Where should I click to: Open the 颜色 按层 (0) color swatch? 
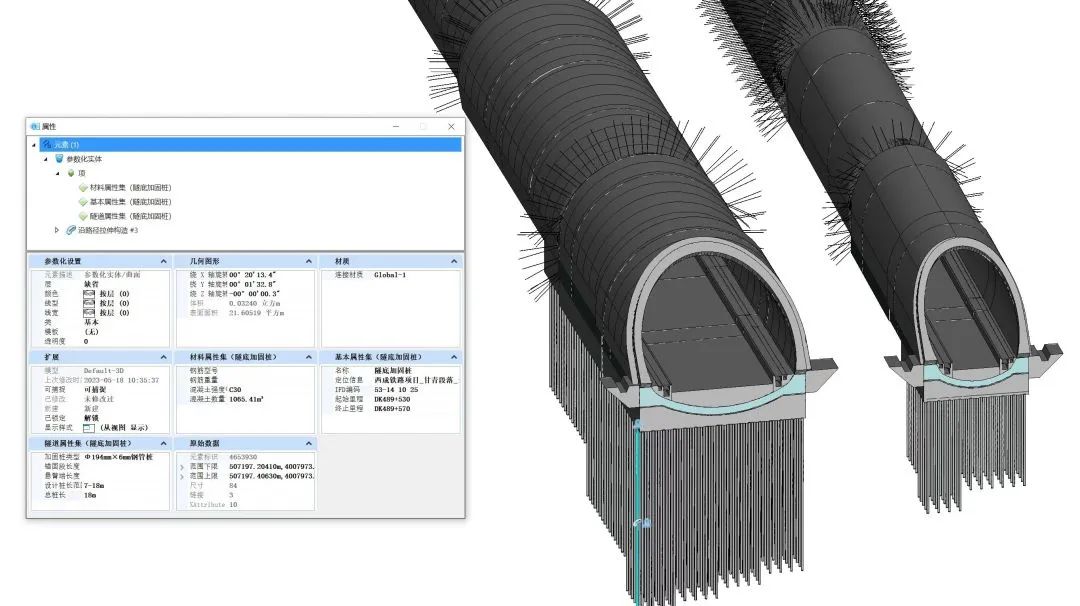point(89,294)
